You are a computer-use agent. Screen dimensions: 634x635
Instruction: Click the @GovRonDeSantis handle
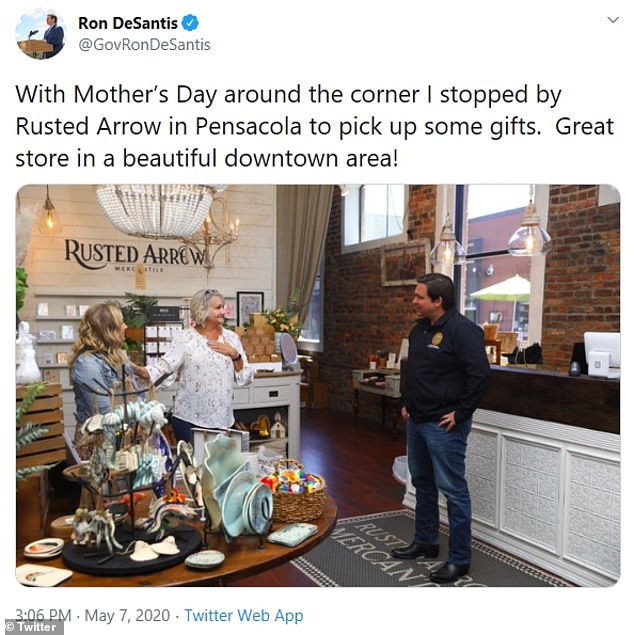144,45
